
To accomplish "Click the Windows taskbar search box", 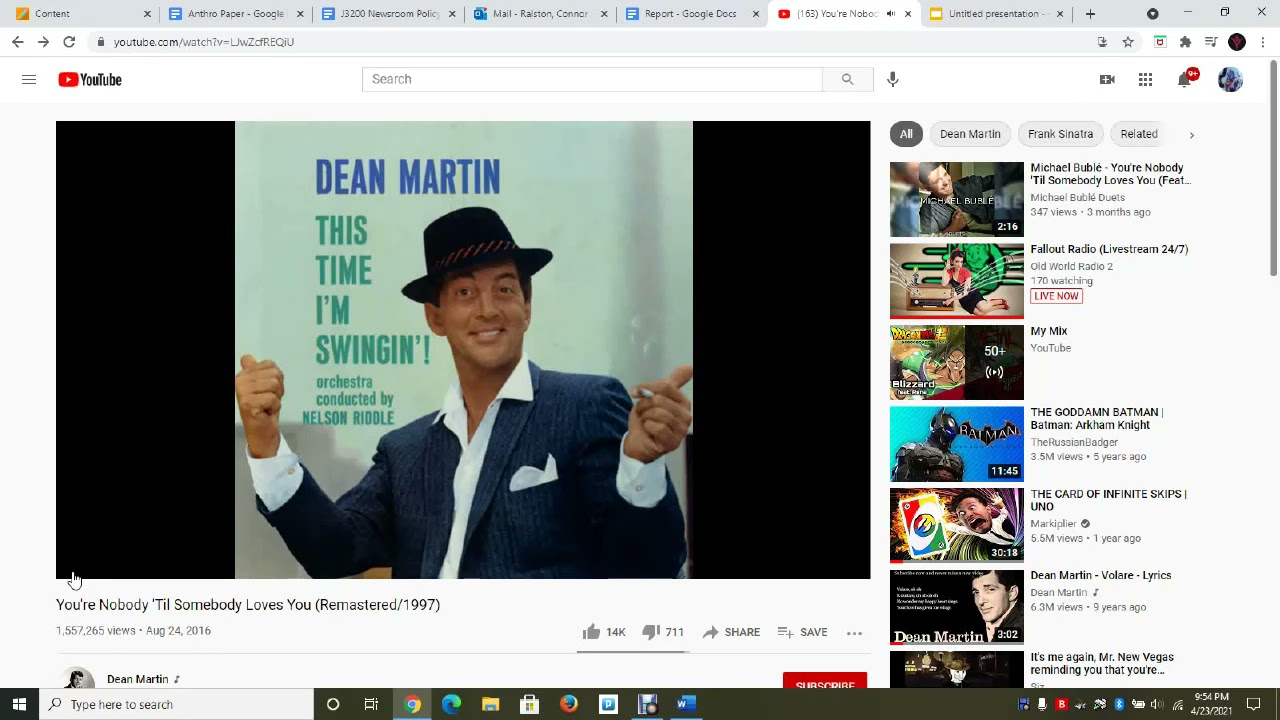I will [x=176, y=704].
